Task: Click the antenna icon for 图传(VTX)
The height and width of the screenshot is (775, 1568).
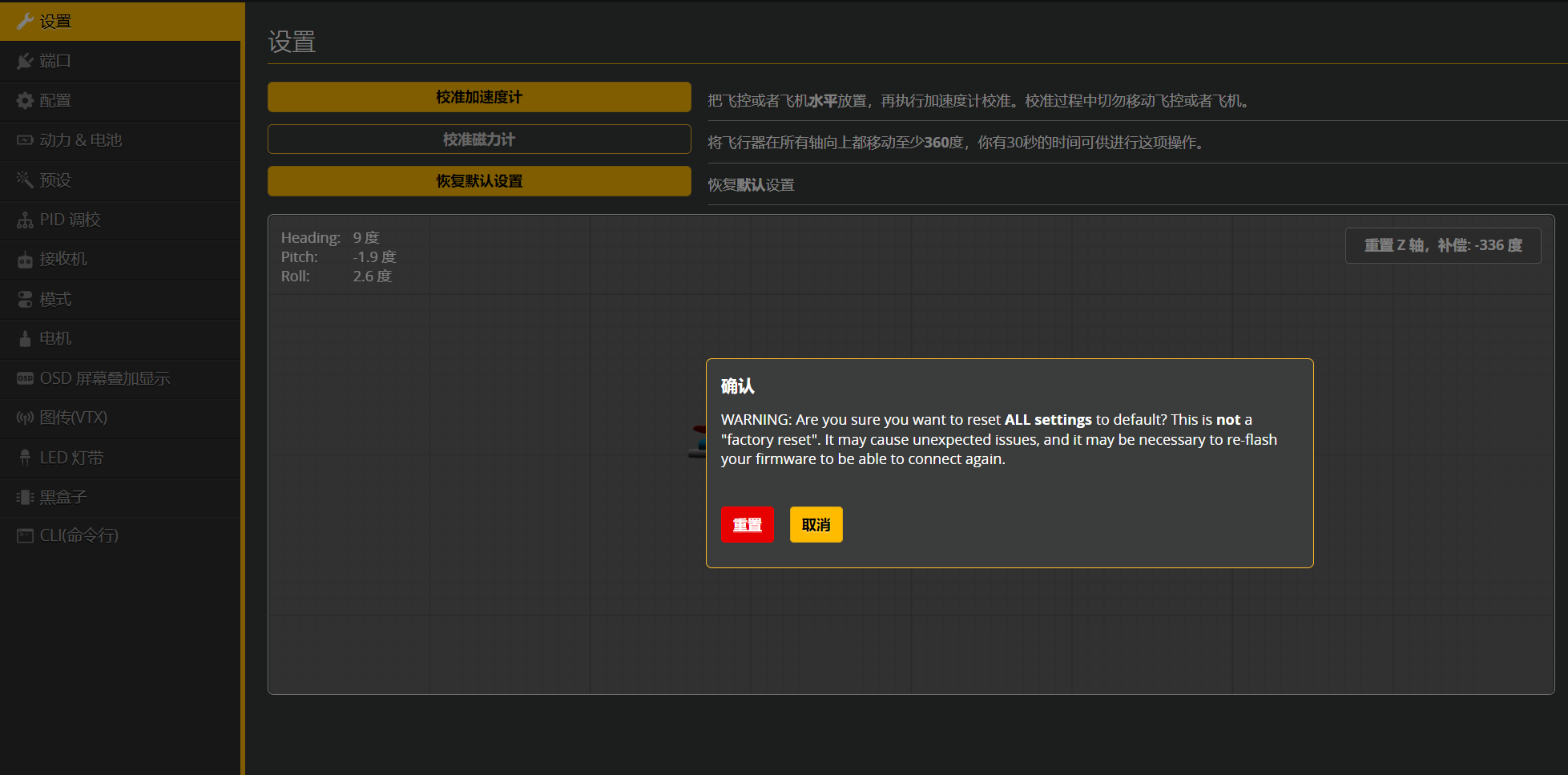Action: (x=25, y=418)
